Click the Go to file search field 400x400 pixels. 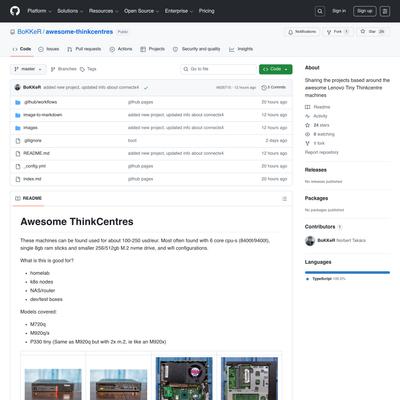point(218,69)
